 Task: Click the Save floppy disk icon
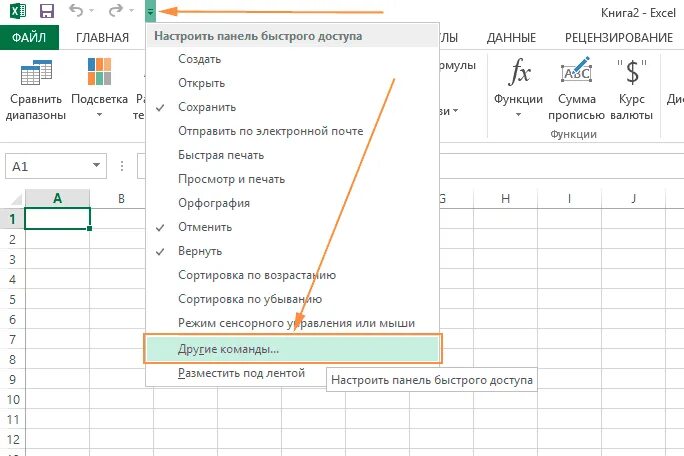pos(47,11)
